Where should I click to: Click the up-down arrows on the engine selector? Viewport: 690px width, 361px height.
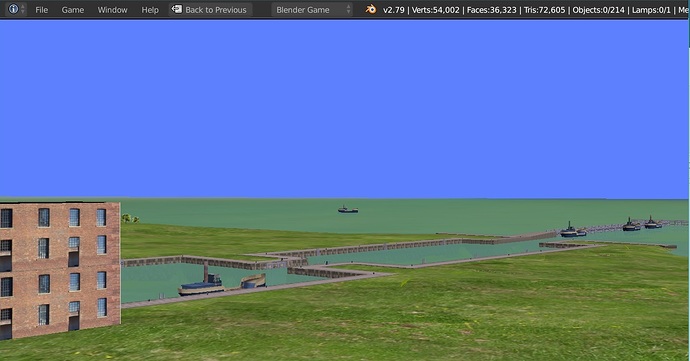point(348,9)
